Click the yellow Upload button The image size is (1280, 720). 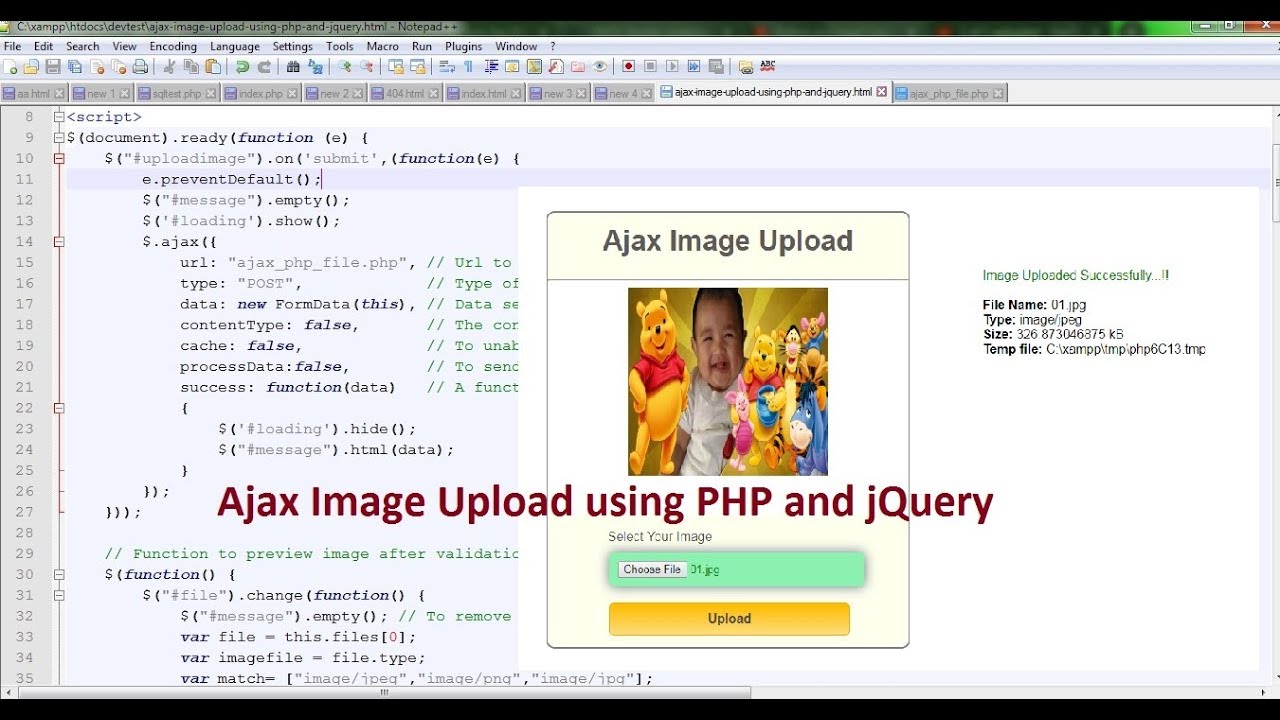click(x=729, y=618)
